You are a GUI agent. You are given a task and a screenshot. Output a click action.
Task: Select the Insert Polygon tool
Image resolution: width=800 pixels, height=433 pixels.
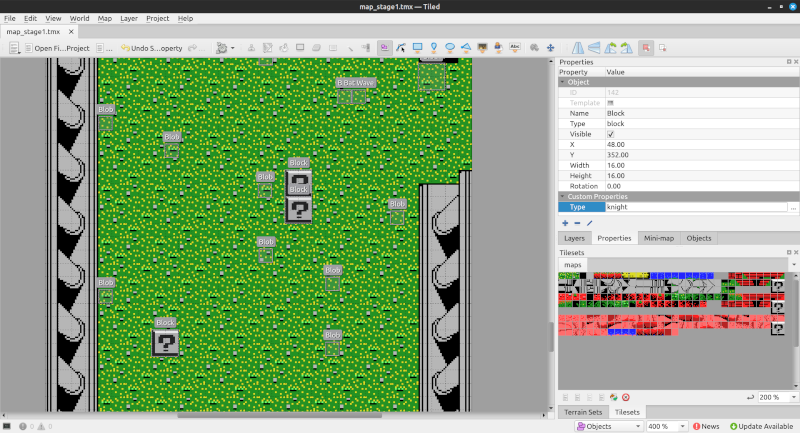pos(466,48)
